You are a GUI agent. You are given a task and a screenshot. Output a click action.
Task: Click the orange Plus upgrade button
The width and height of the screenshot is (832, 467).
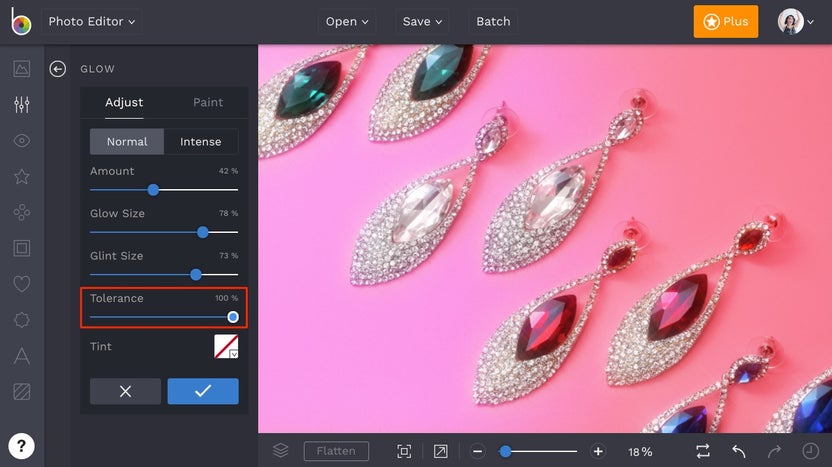tap(725, 21)
